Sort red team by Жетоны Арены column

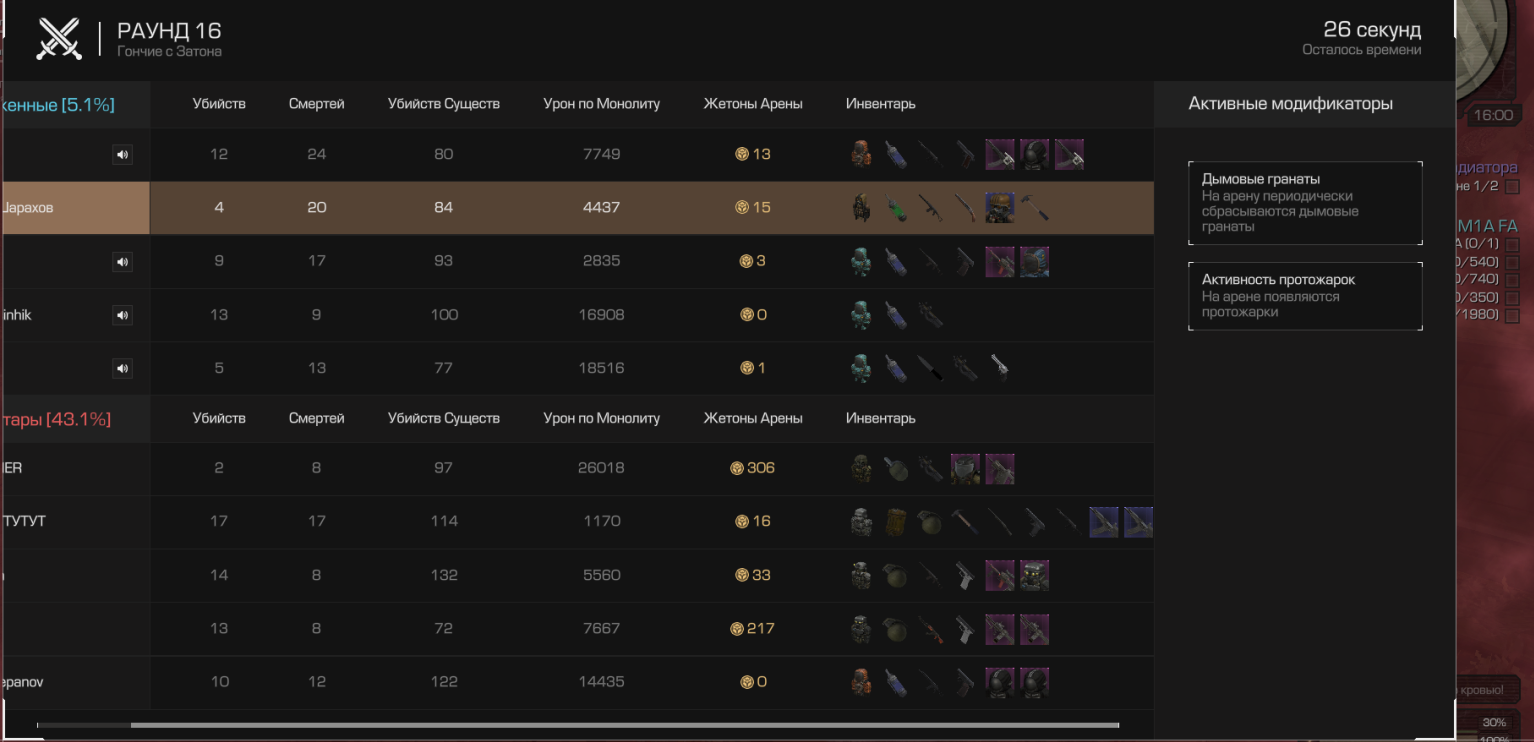(x=753, y=418)
